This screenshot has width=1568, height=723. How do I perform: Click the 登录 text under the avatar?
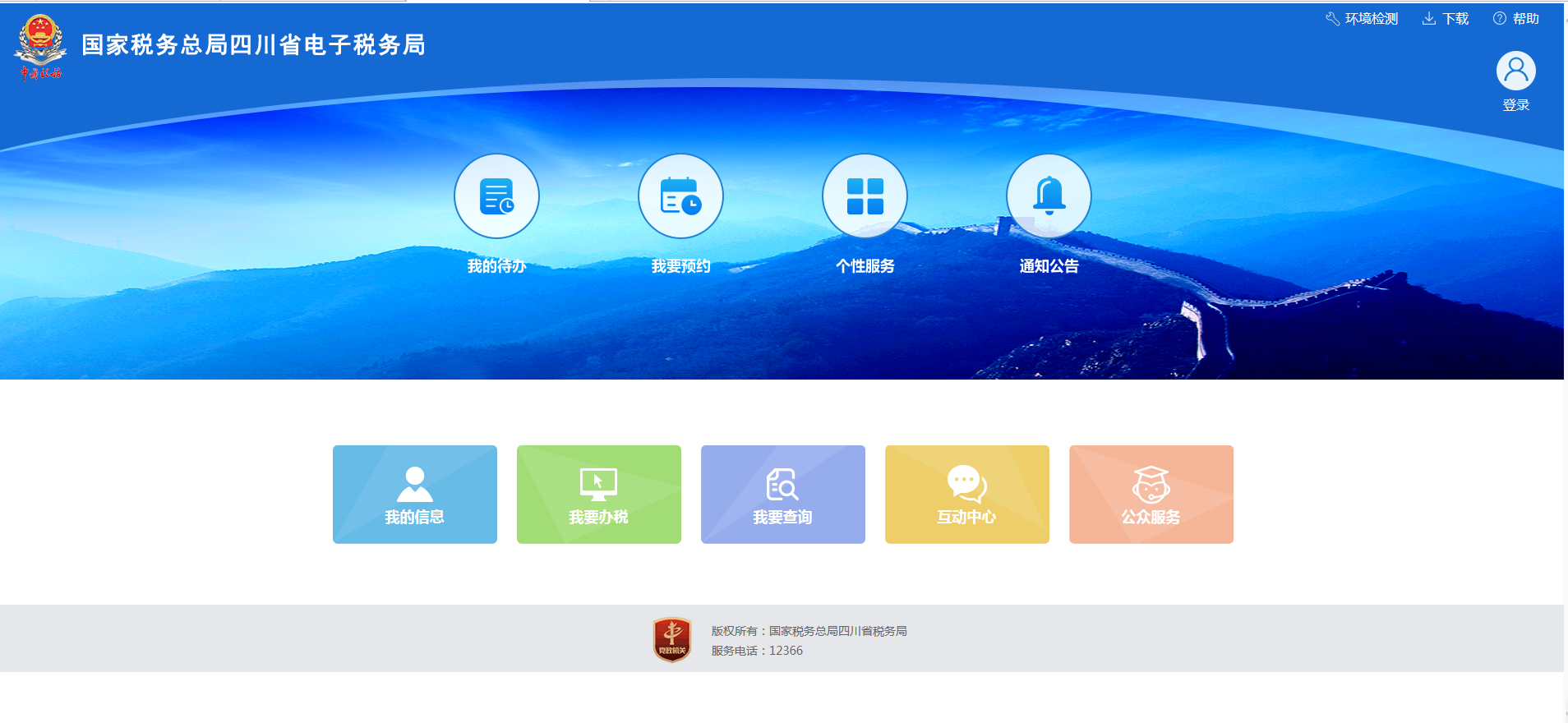pos(1515,105)
